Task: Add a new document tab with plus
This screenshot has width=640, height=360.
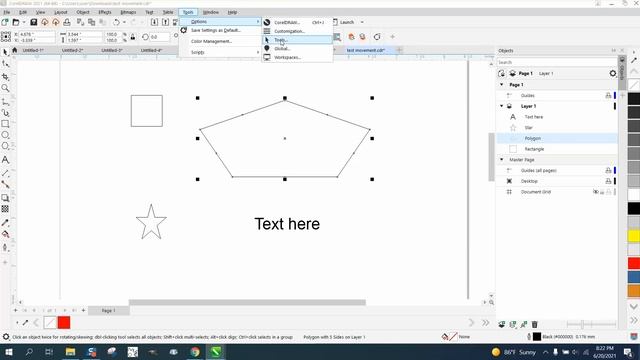Action: pos(399,50)
